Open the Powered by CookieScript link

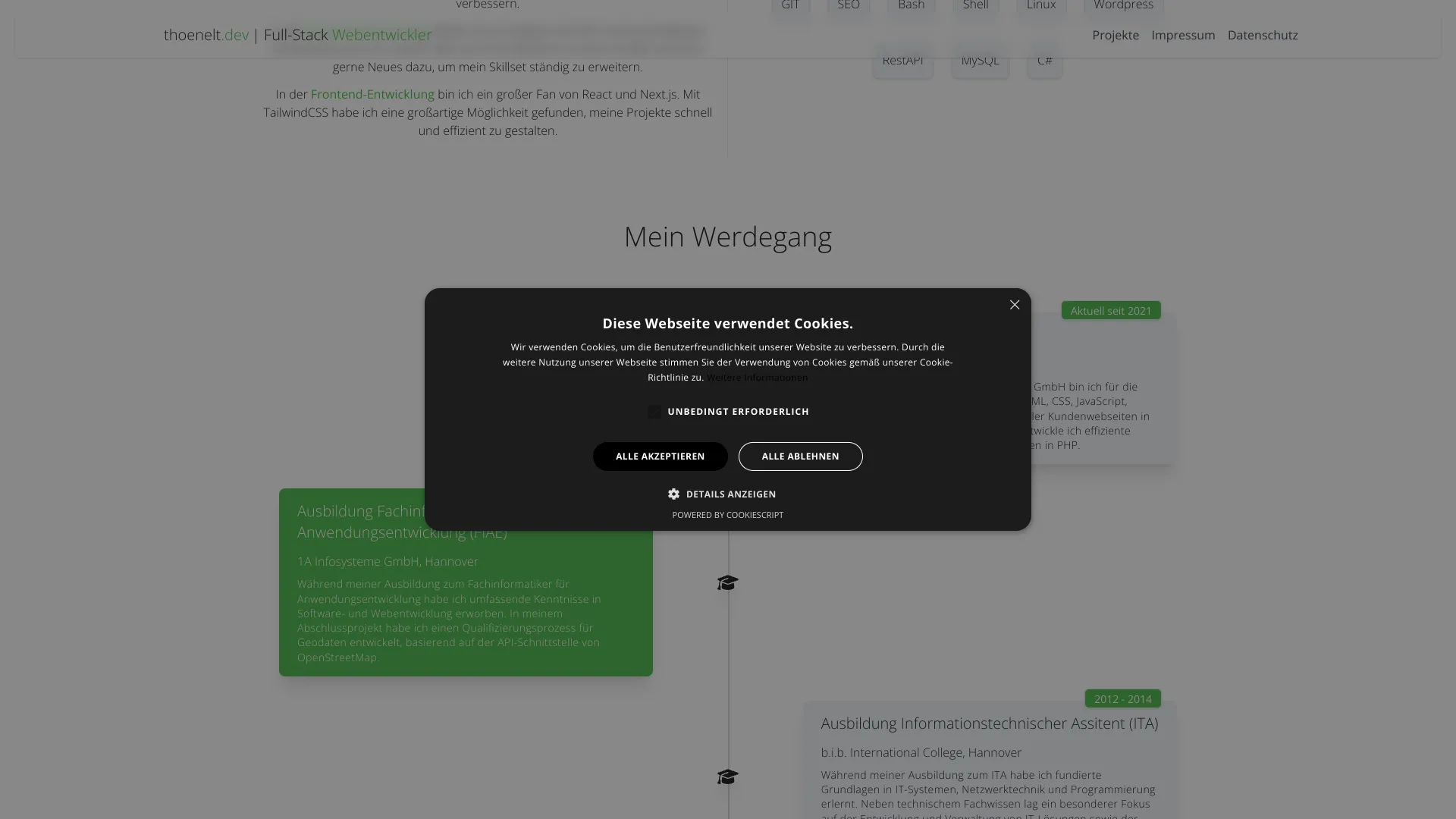728,515
